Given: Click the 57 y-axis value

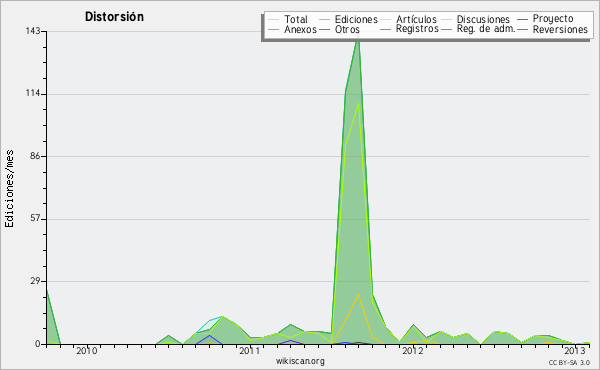Looking at the screenshot, I should (x=35, y=219).
